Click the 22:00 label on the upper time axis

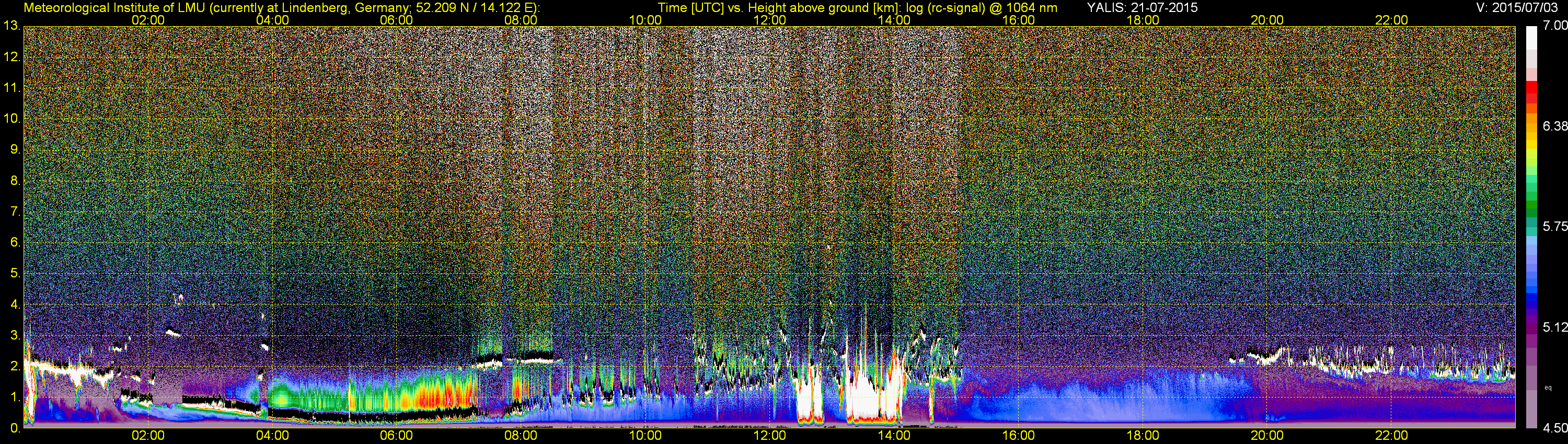1391,20
